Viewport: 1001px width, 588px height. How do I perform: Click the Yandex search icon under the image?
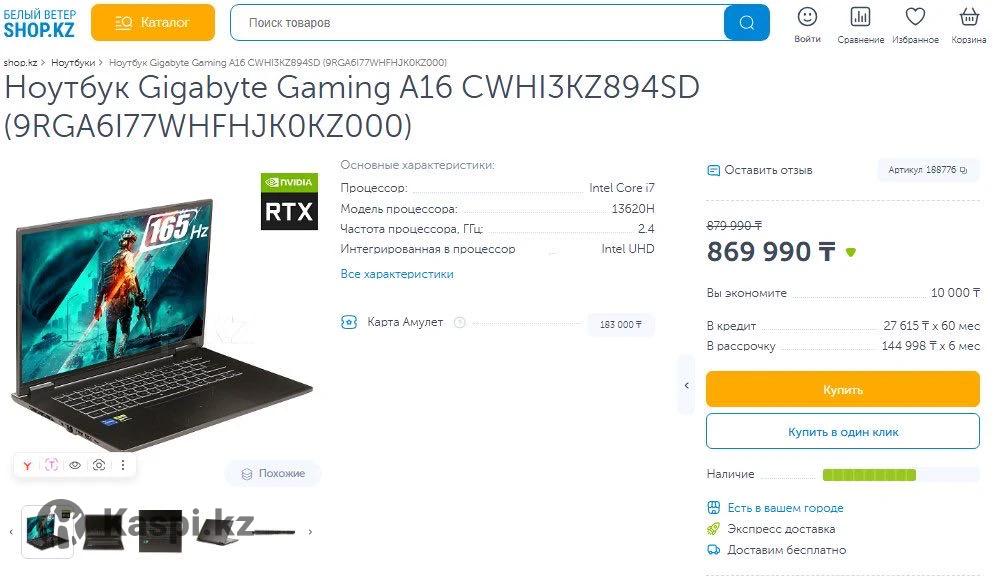[x=27, y=465]
